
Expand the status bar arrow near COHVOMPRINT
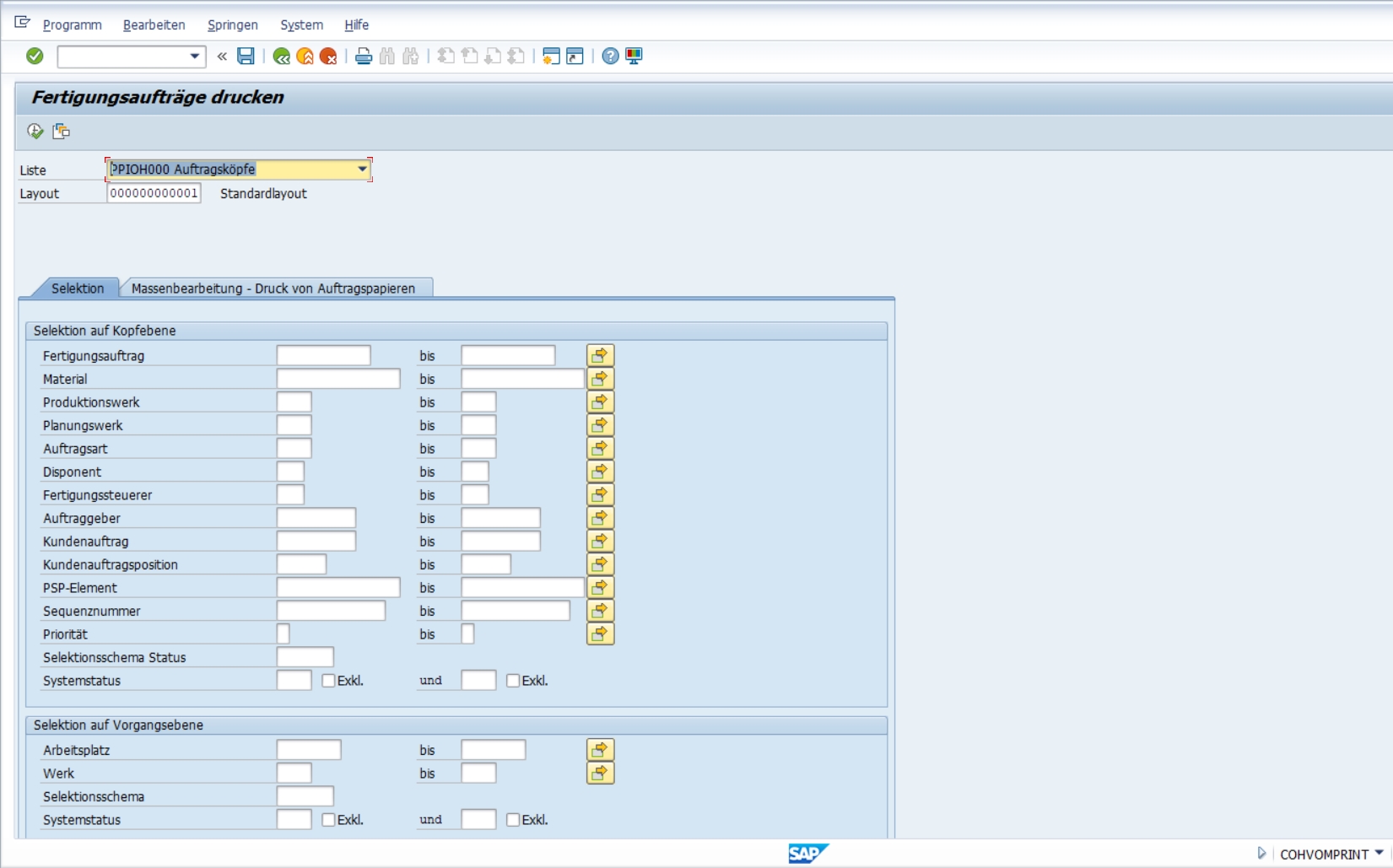pyautogui.click(x=1261, y=854)
